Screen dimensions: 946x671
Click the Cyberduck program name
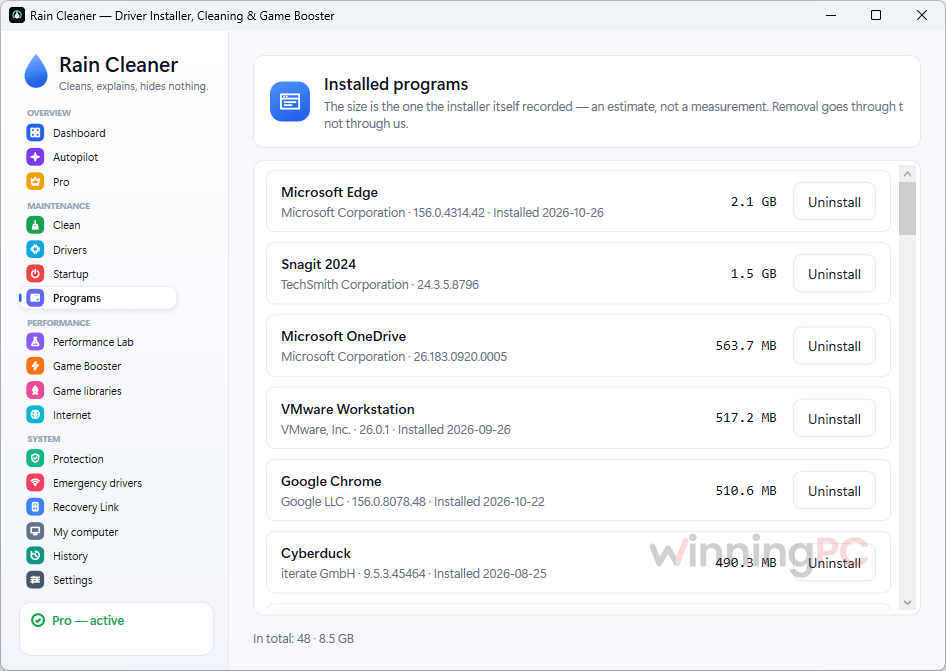pyautogui.click(x=316, y=553)
